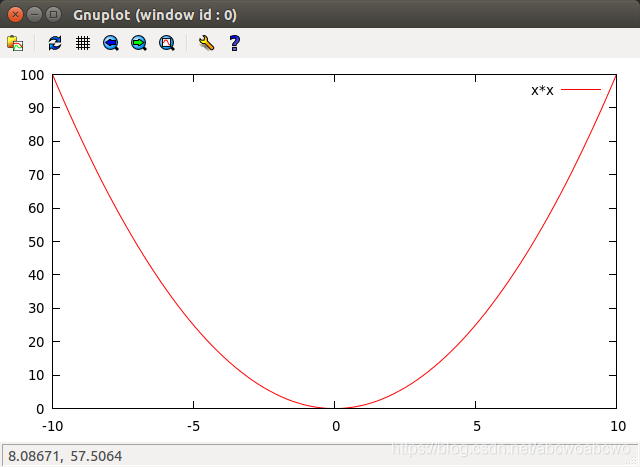Image resolution: width=640 pixels, height=467 pixels.
Task: Click the Gnuplot window title bar text
Action: click(x=155, y=15)
